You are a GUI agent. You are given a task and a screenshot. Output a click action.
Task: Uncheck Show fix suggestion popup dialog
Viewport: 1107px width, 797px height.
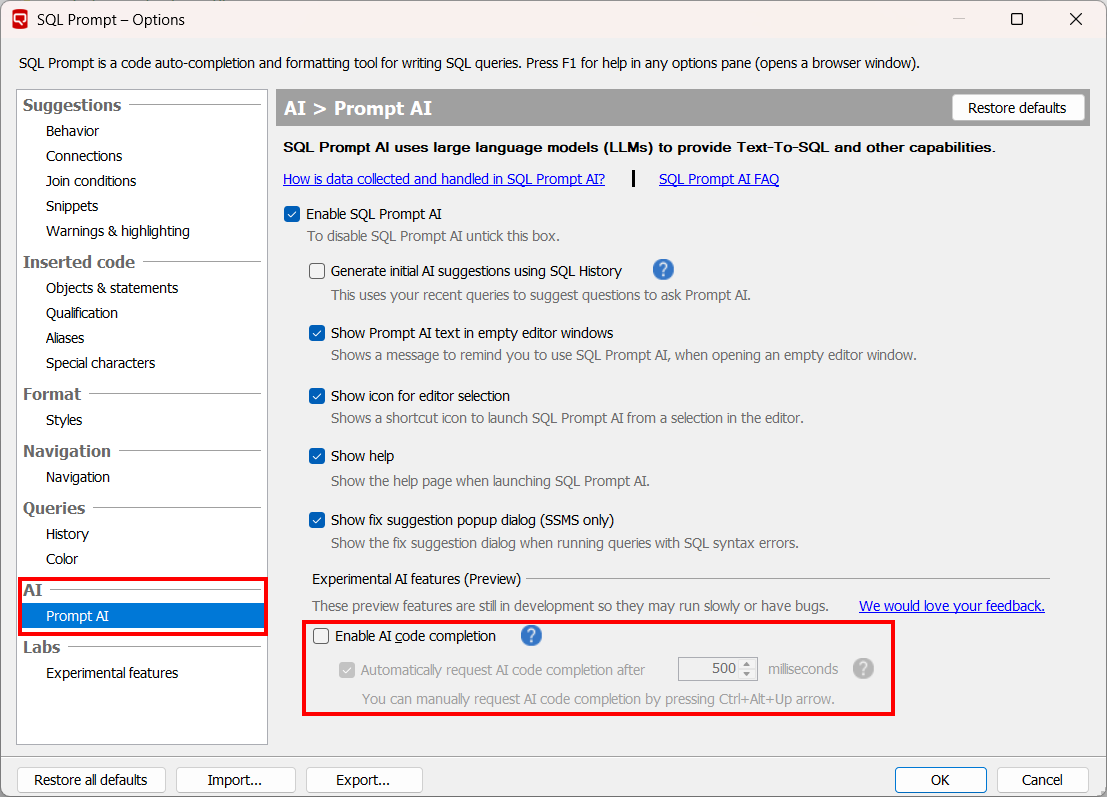[317, 520]
